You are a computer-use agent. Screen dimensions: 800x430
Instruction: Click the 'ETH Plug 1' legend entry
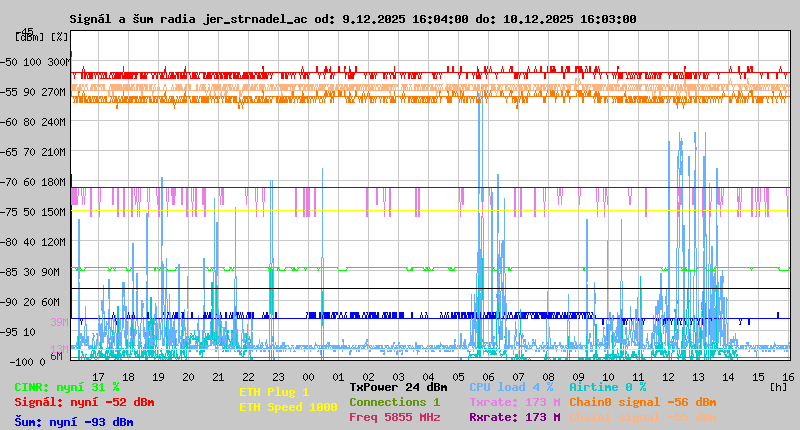pyautogui.click(x=274, y=392)
